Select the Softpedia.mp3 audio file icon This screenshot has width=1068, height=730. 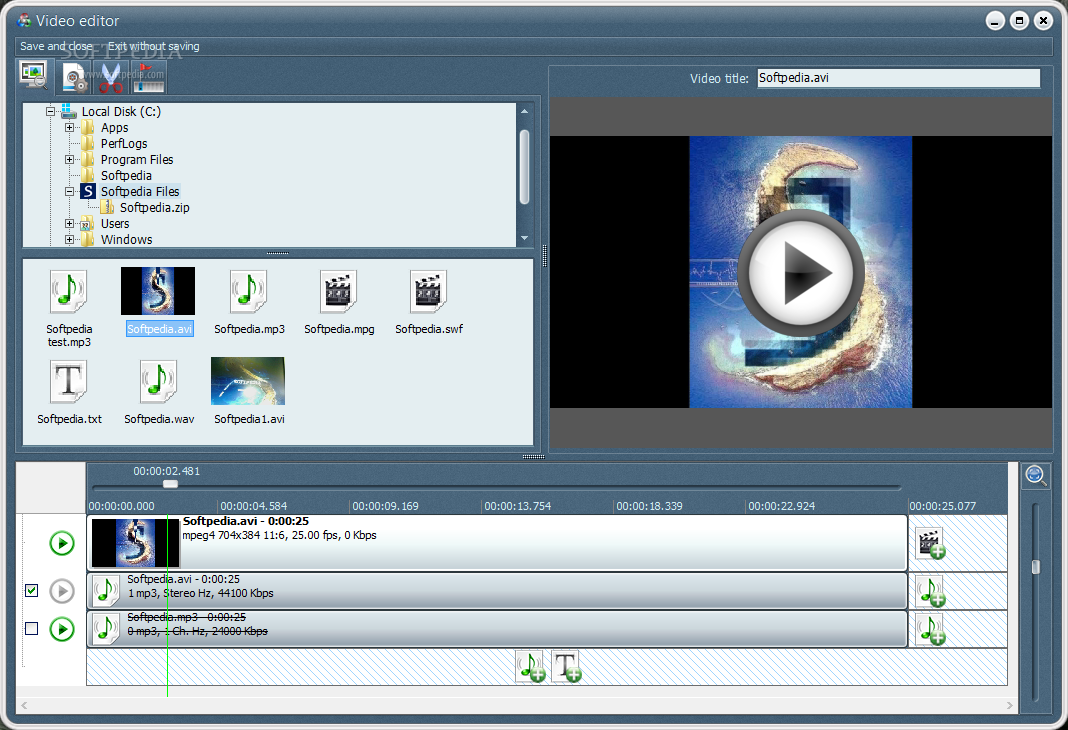click(x=248, y=292)
